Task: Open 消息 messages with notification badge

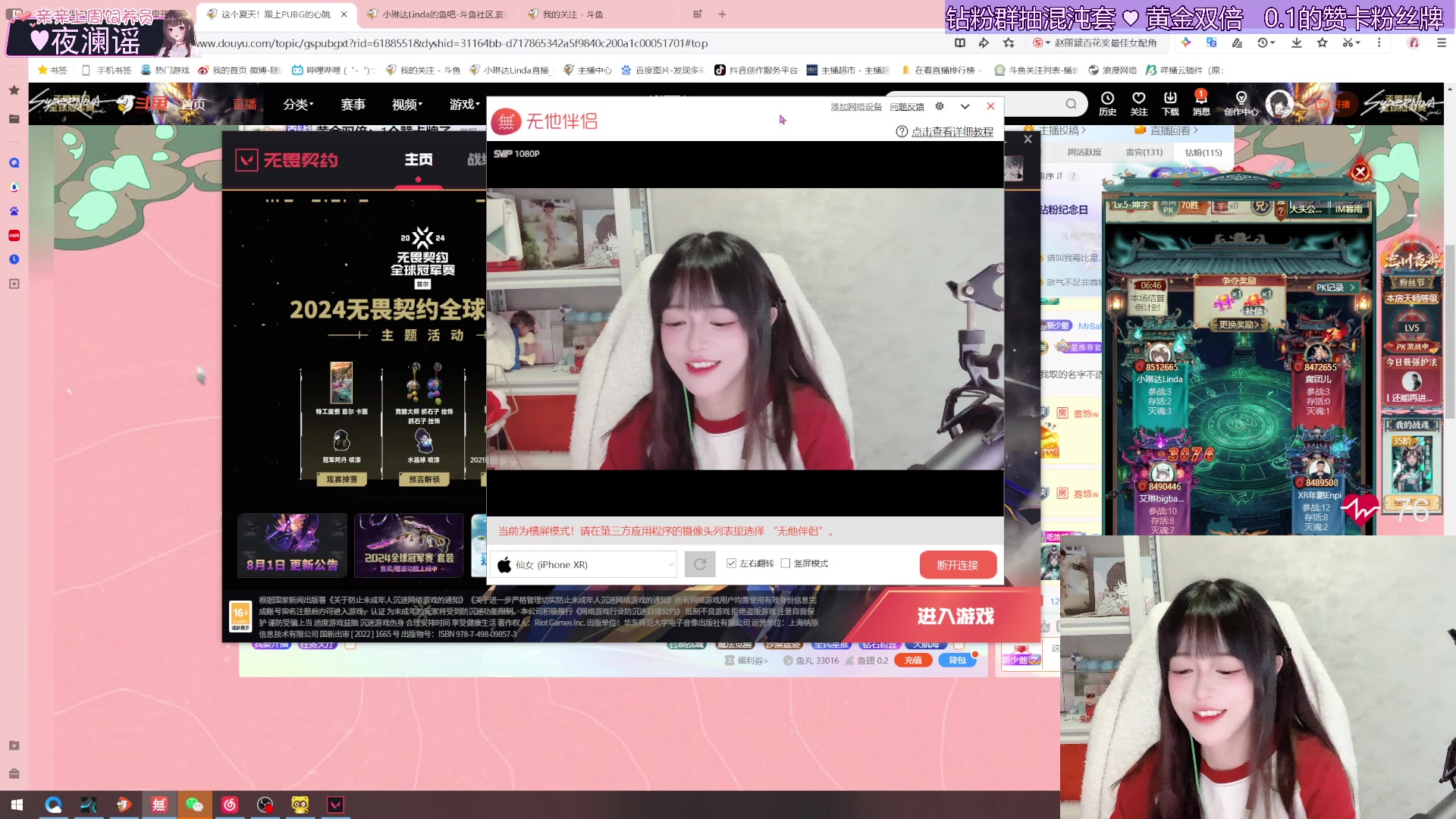Action: point(1201,103)
